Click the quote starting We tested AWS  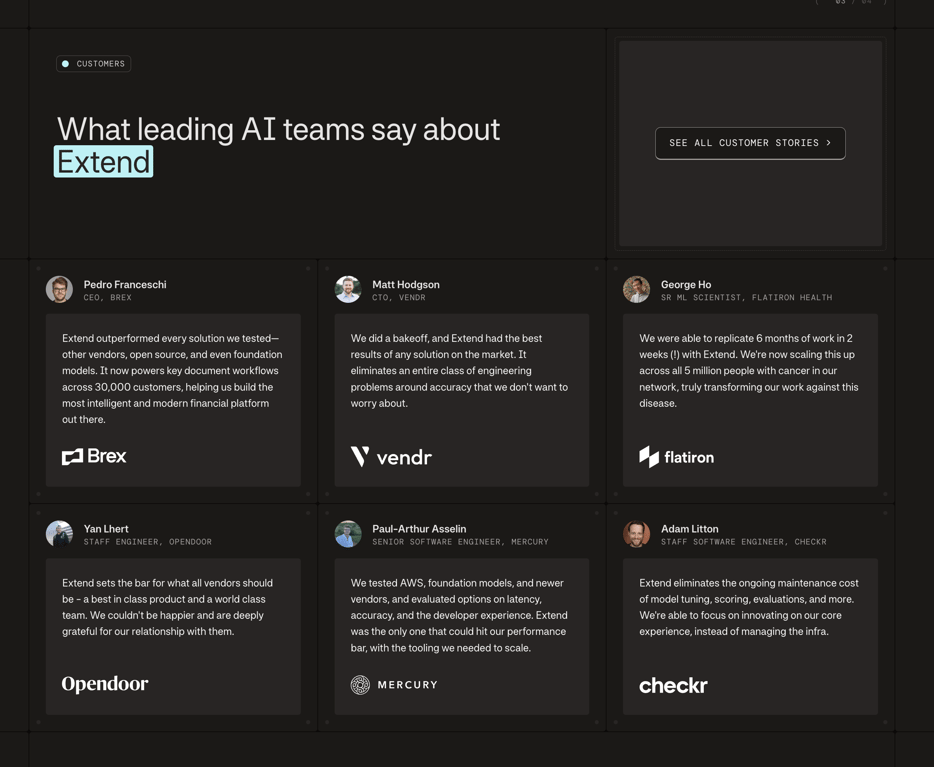(x=459, y=615)
